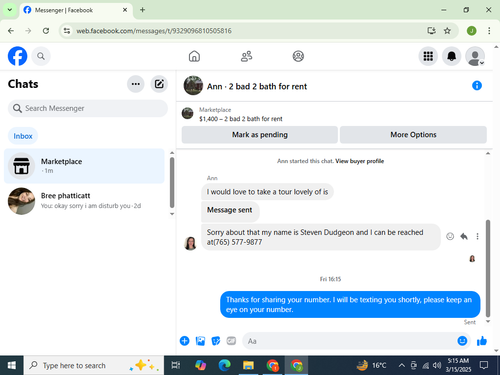Open the volume control in tray

coord(437,365)
